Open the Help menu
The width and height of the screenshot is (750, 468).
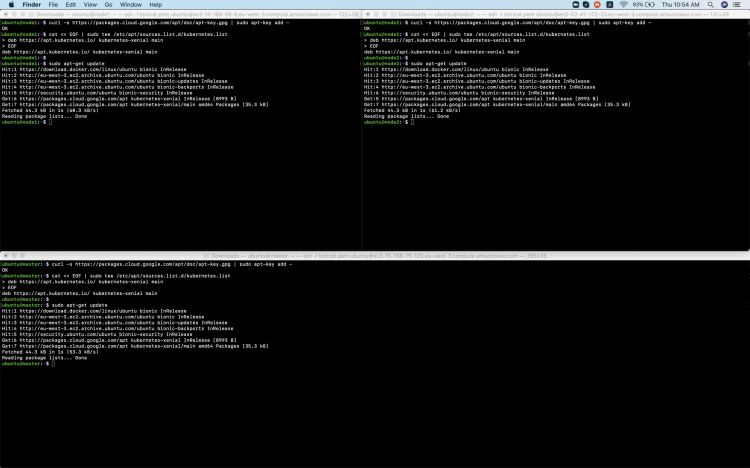pyautogui.click(x=155, y=4)
